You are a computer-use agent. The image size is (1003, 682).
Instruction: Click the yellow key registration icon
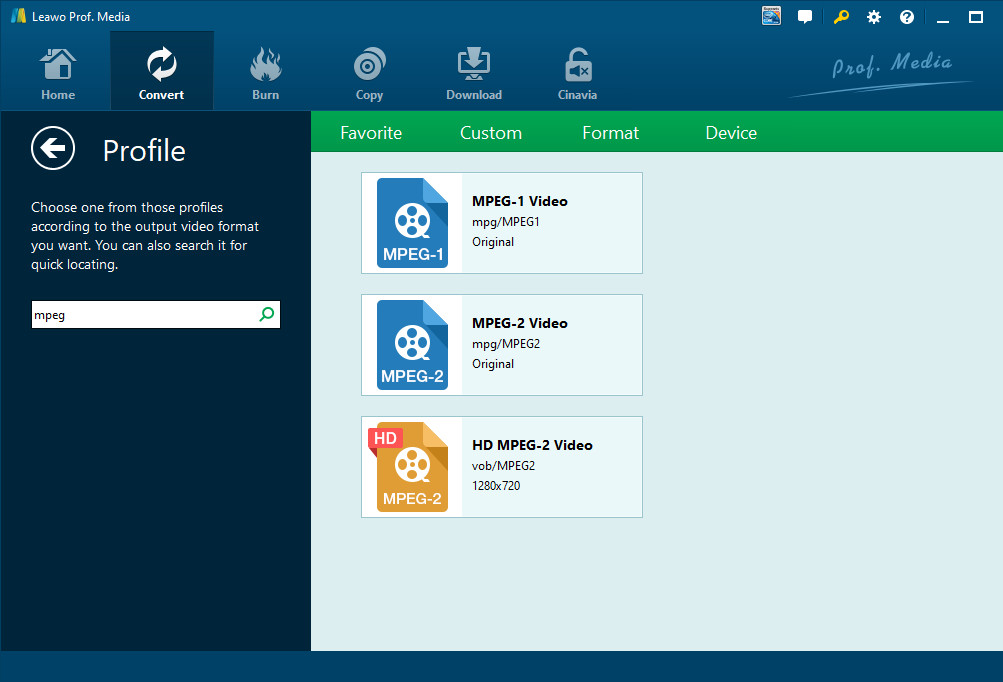pyautogui.click(x=840, y=17)
